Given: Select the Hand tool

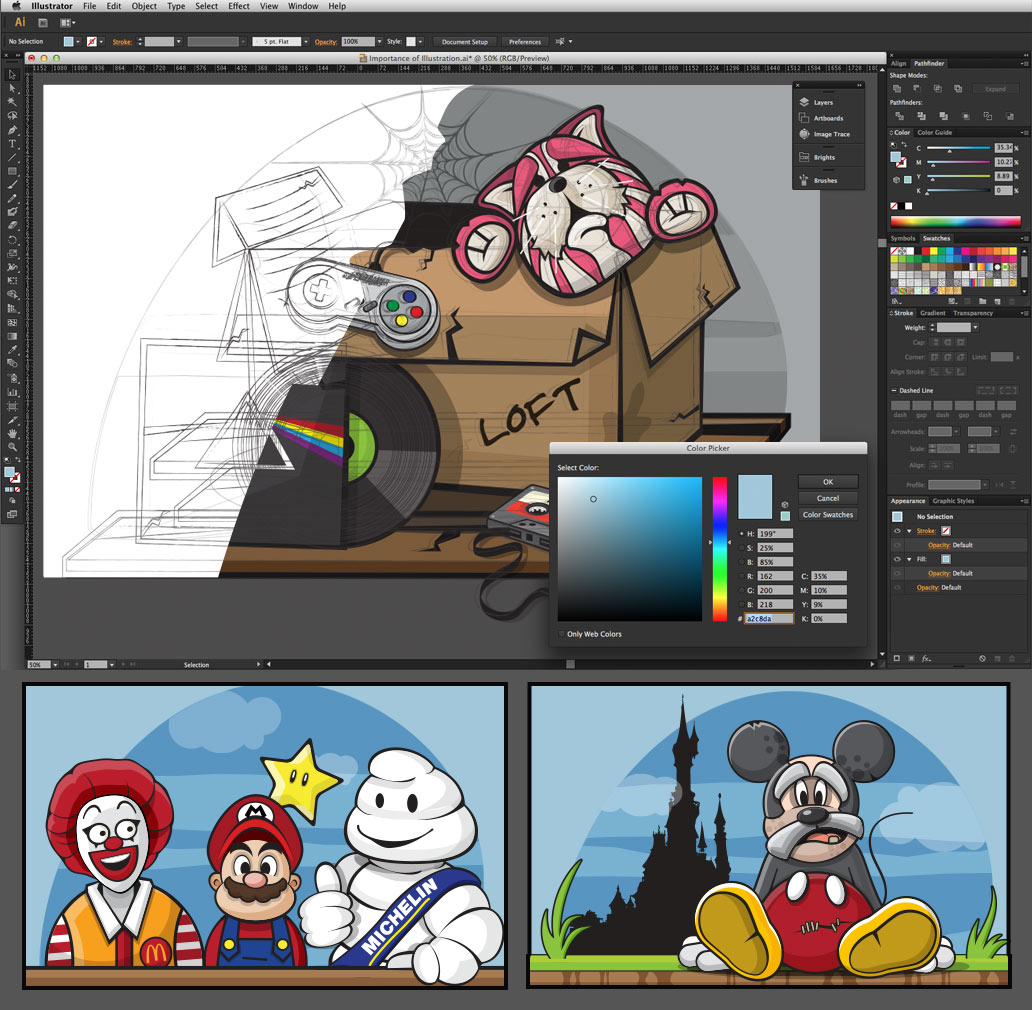Looking at the screenshot, I should 12,434.
